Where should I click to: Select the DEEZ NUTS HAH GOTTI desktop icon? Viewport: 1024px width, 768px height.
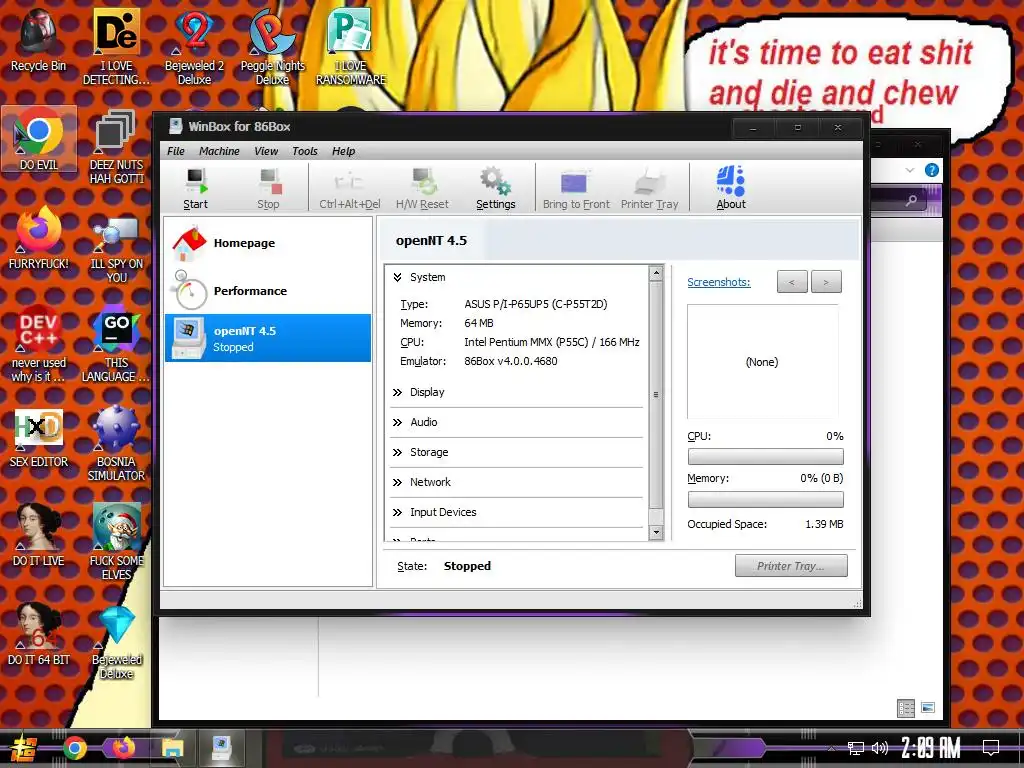(x=116, y=146)
